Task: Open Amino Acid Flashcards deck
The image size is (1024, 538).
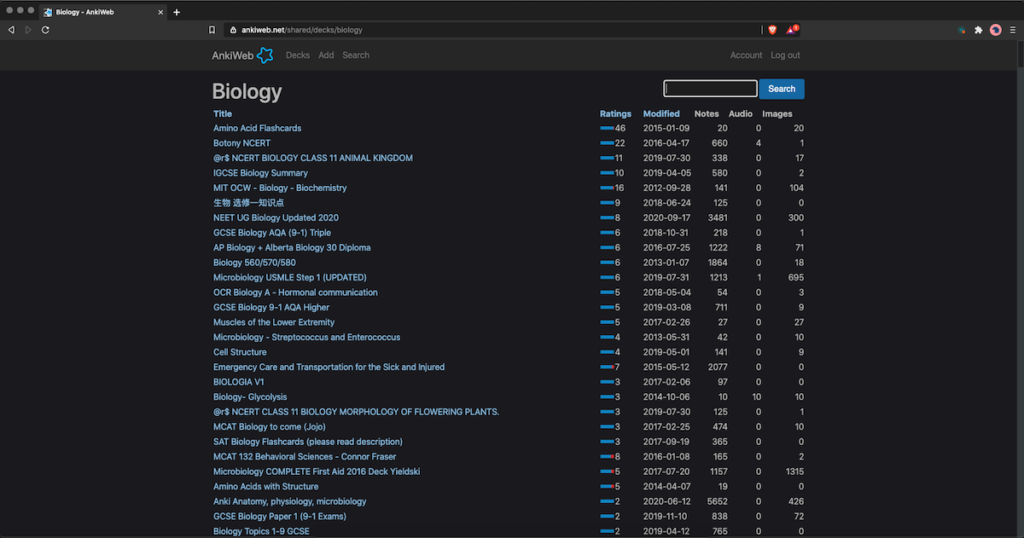Action: 257,128
